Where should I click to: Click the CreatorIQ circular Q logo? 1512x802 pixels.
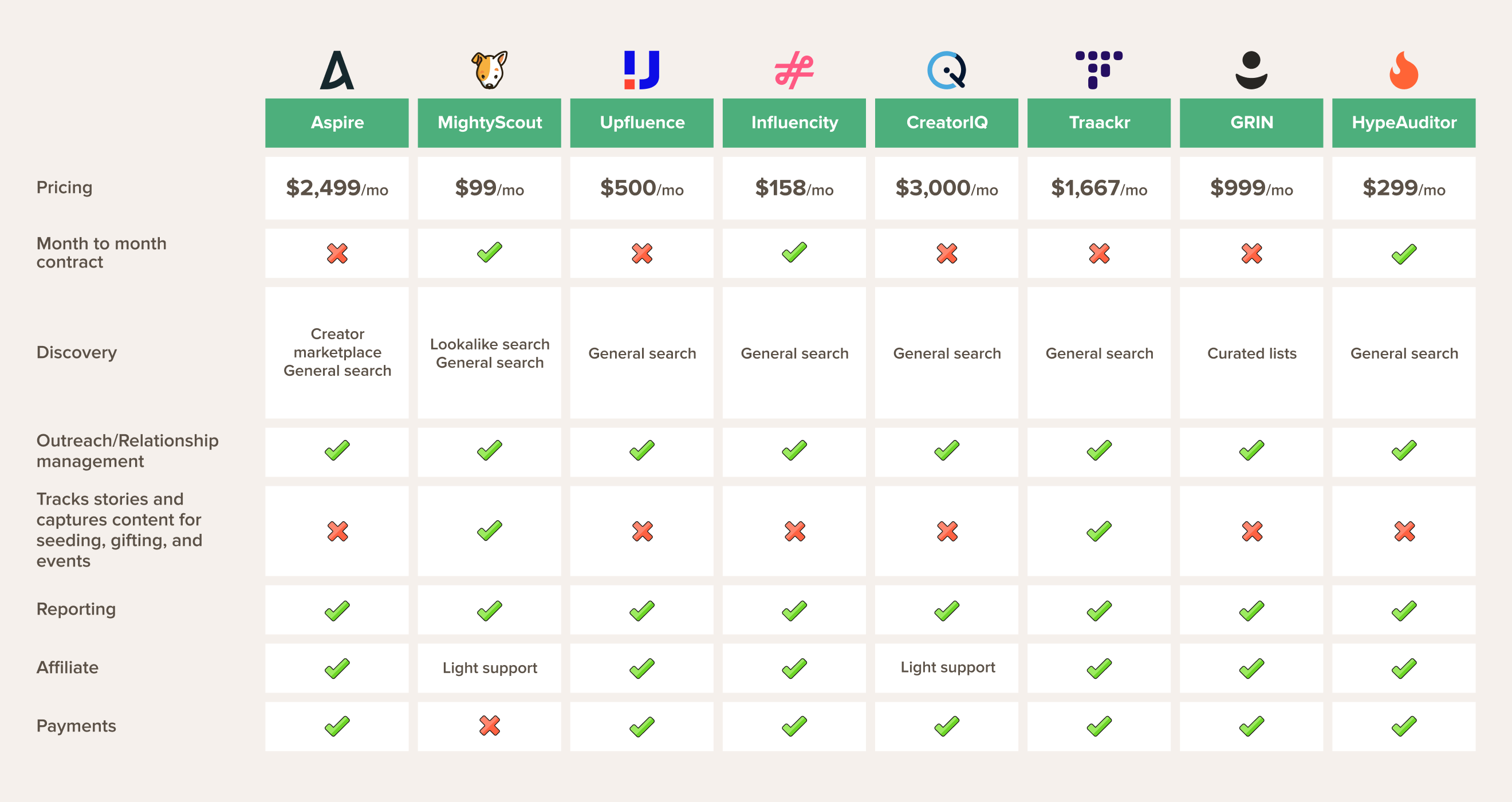(x=946, y=70)
